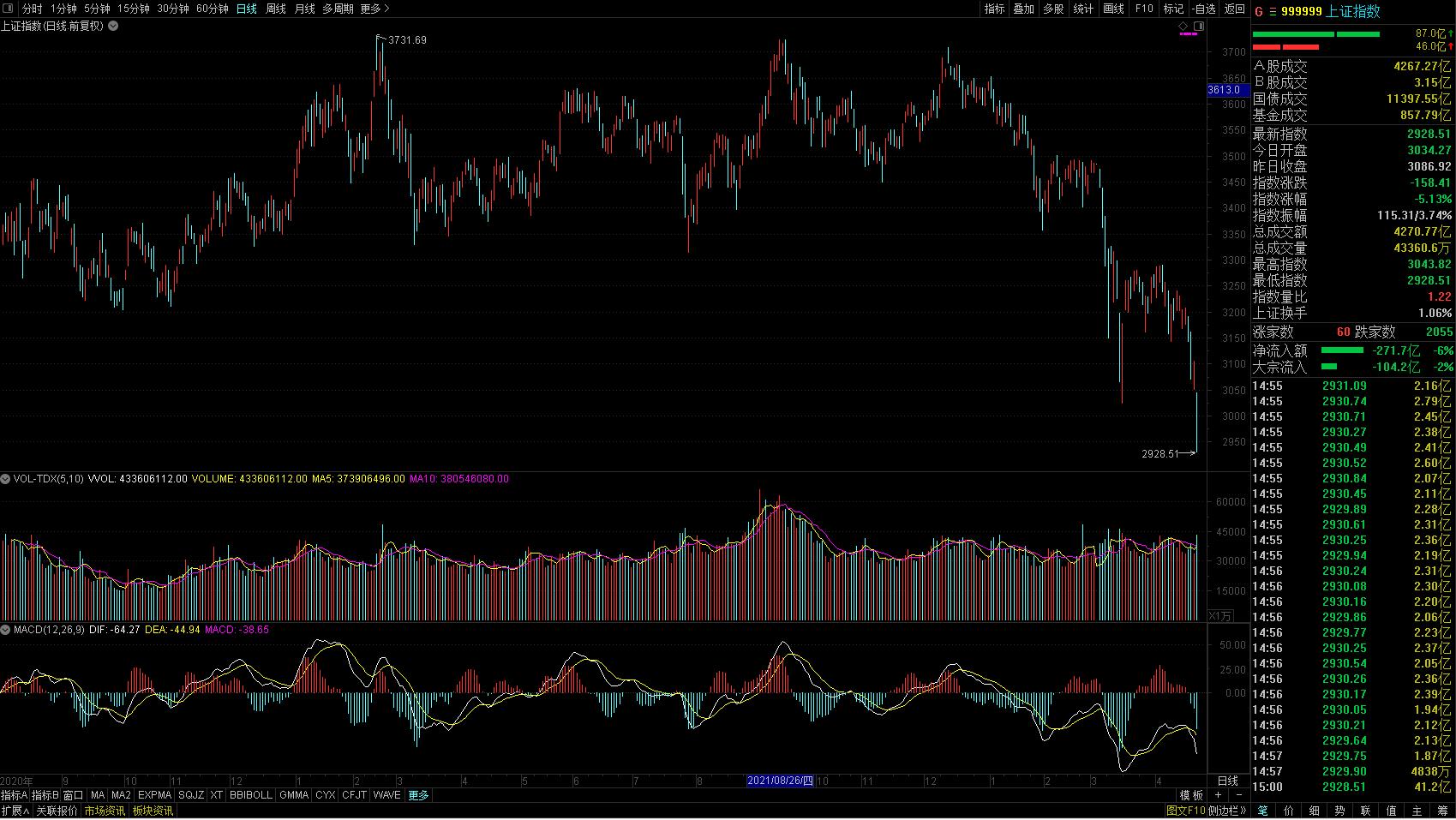This screenshot has width=1456, height=820.
Task: Toggle the left sidebar panel icon
Action: coord(8,9)
